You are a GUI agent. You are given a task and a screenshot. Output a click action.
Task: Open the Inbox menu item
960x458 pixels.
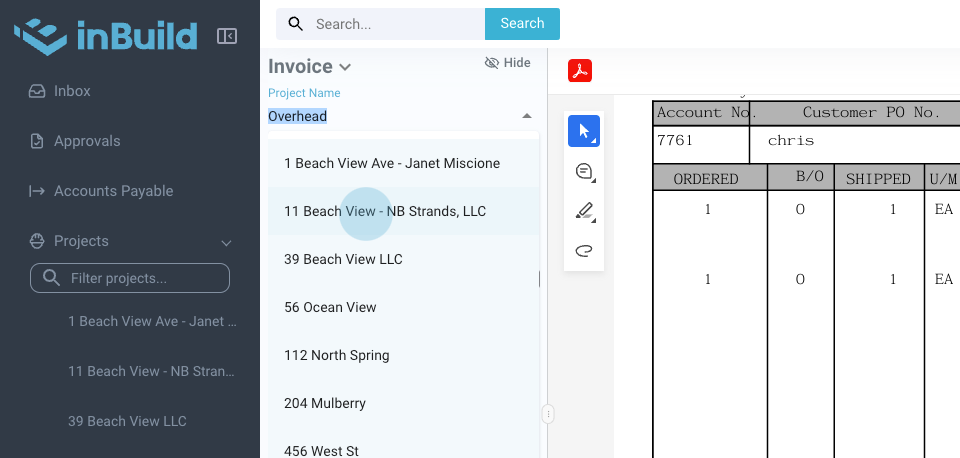[72, 91]
